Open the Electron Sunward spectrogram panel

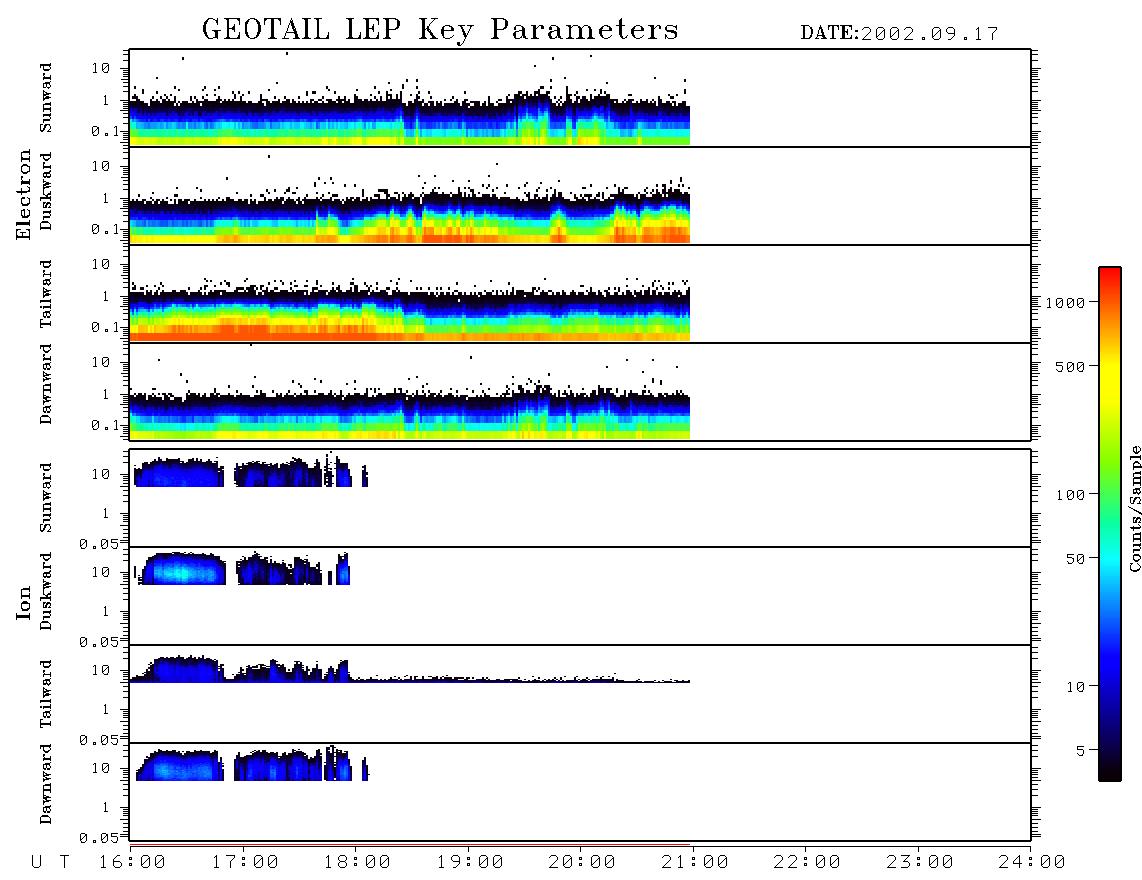pos(580,98)
